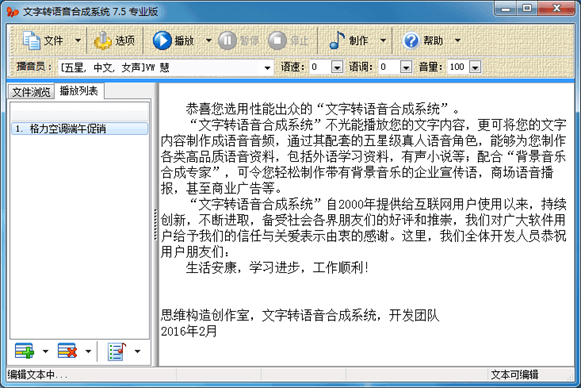Switch to the 播放列表 tab
Viewport: 581px width, 388px height.
[79, 91]
